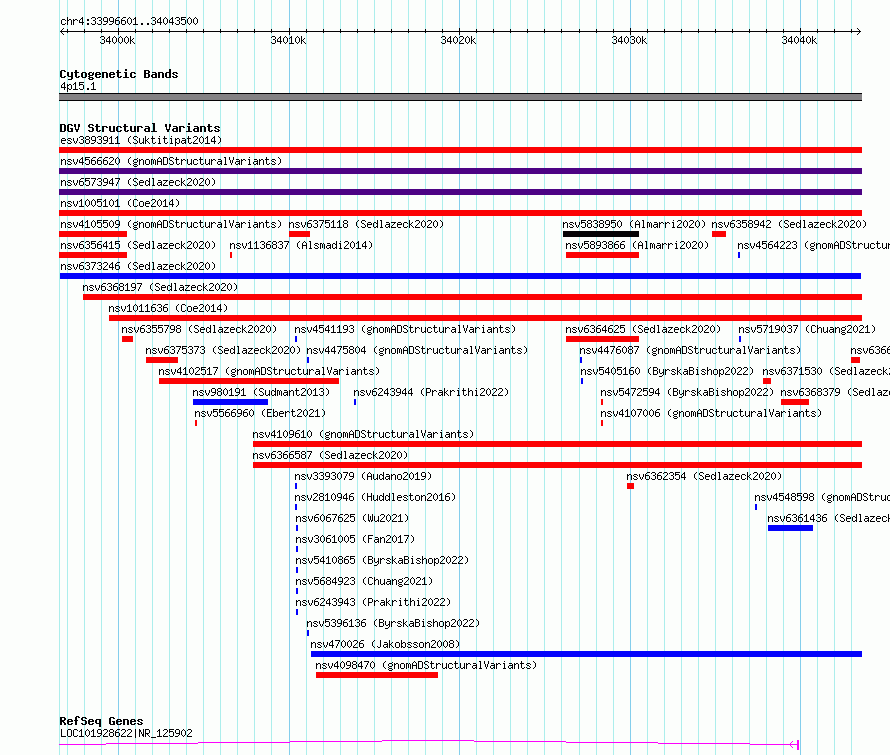Screen dimensions: 890x755
Task: Click the 34040k ruler position marker
Action: pyautogui.click(x=799, y=40)
